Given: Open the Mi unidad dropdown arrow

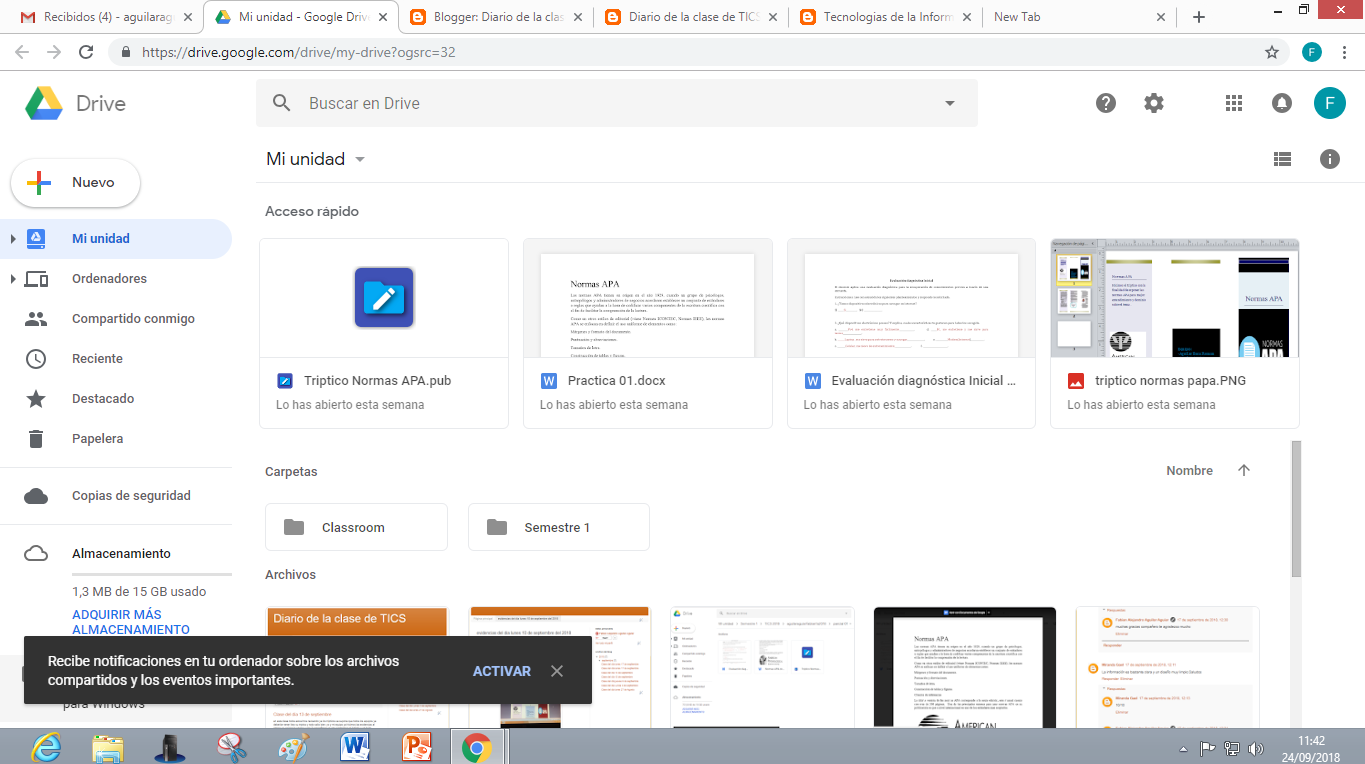Looking at the screenshot, I should [360, 160].
